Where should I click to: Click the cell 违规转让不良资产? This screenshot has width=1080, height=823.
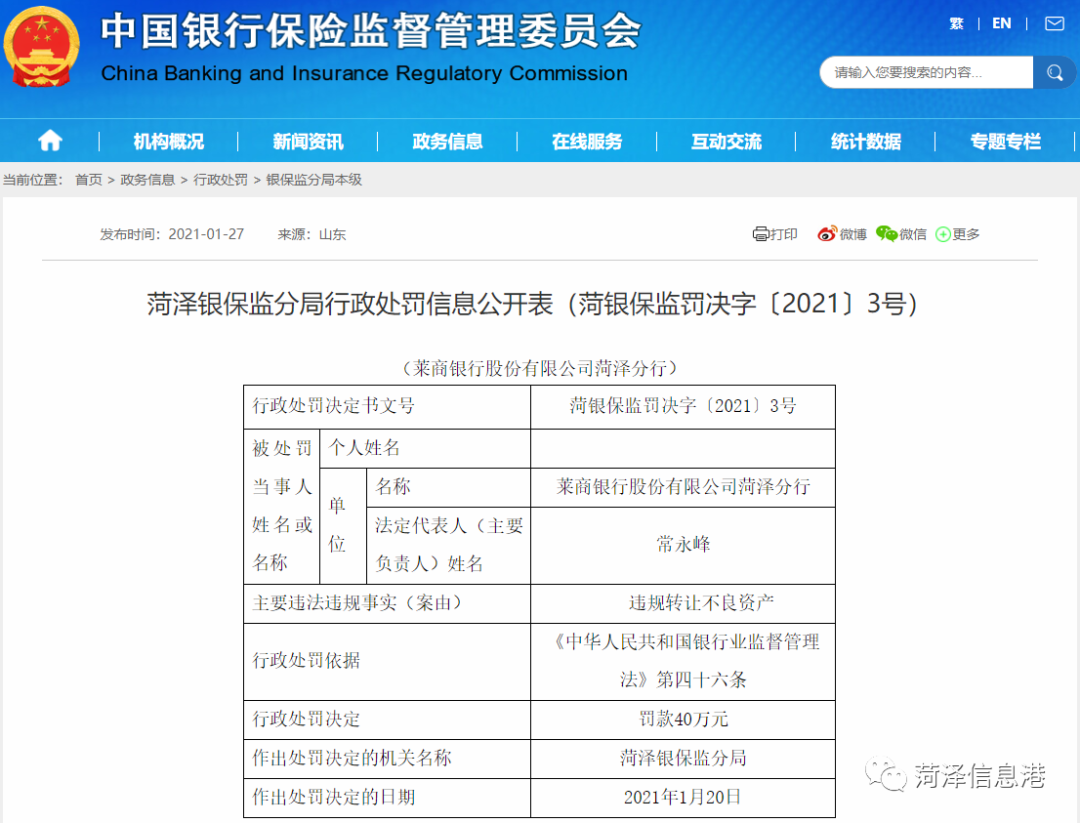click(683, 604)
